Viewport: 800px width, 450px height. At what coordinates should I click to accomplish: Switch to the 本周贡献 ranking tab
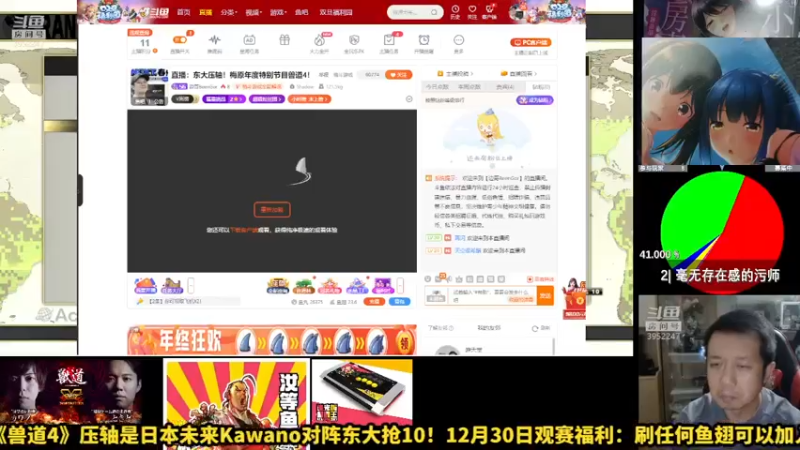pos(469,87)
